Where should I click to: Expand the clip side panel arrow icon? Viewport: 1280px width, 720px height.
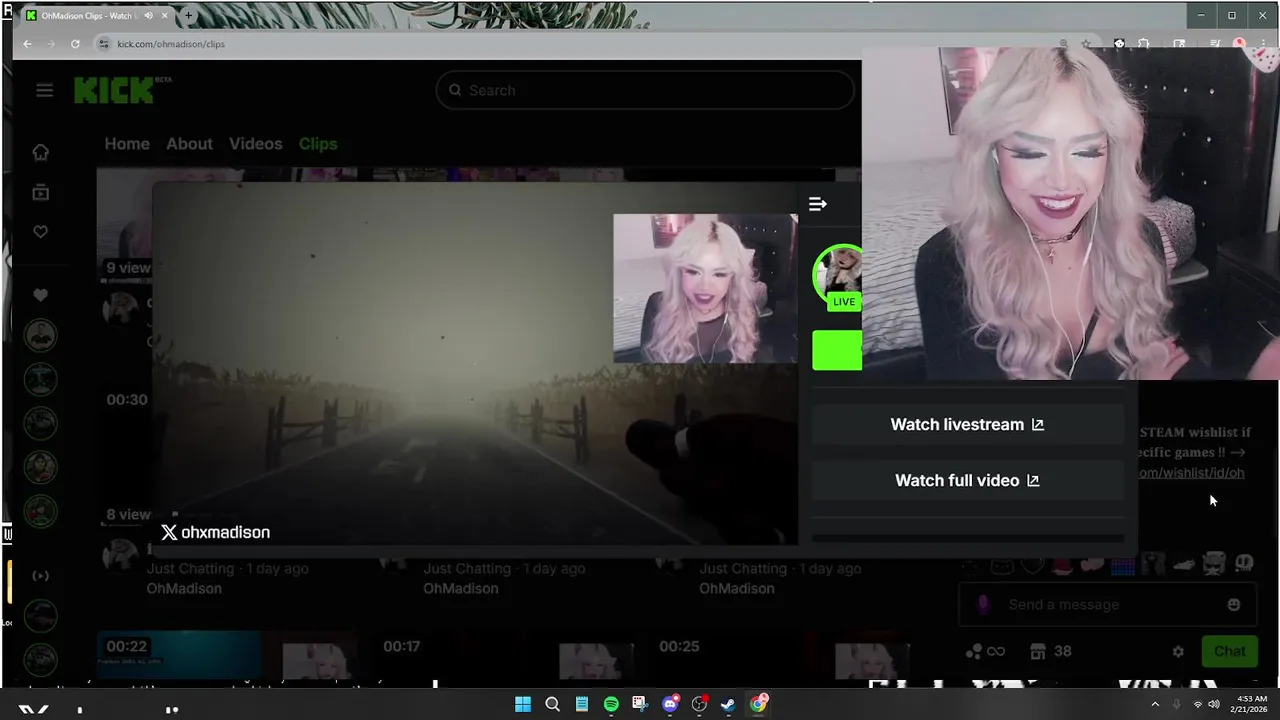[818, 204]
